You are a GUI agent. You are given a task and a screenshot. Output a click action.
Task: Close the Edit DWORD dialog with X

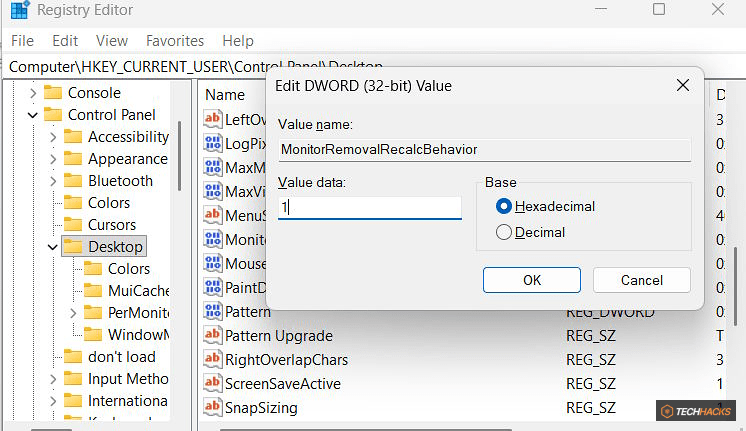coord(683,86)
